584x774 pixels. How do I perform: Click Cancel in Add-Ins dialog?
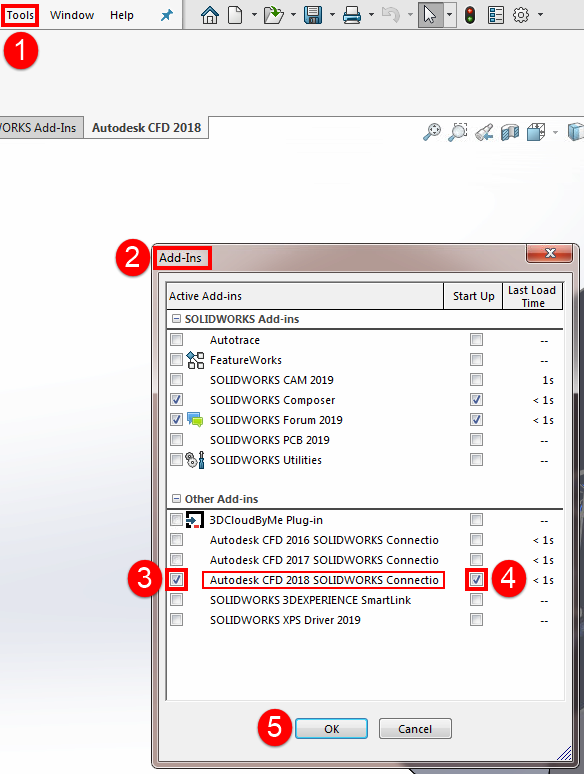(415, 729)
